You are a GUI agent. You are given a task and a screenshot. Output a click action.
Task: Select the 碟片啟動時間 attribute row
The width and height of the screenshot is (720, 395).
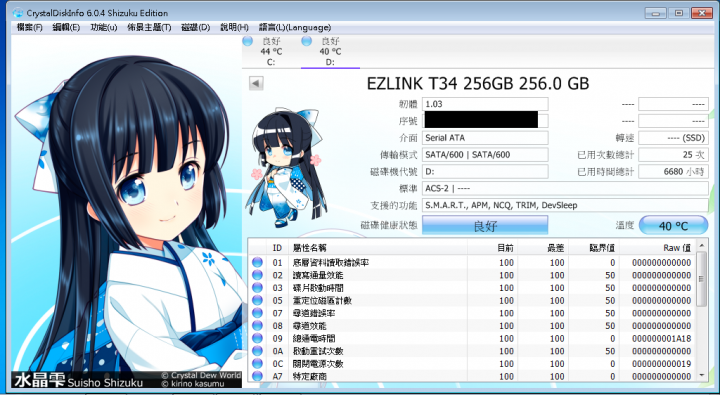[472, 288]
